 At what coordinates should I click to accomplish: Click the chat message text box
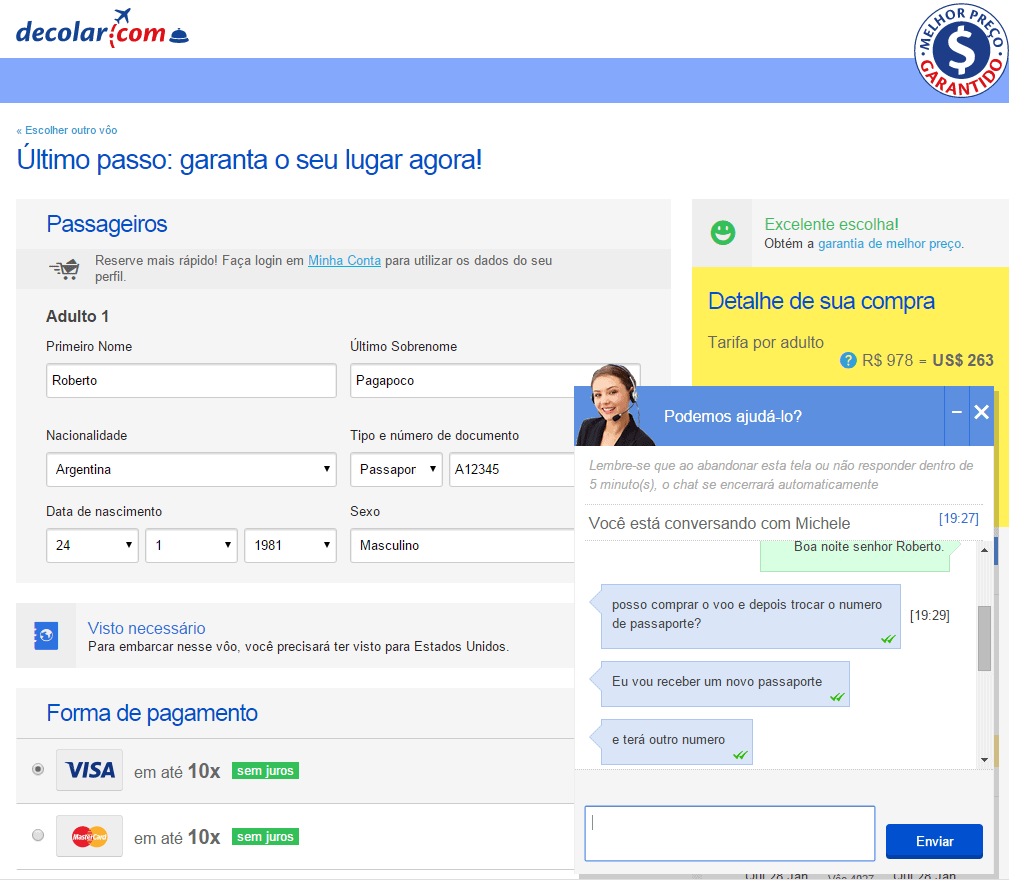pos(730,833)
